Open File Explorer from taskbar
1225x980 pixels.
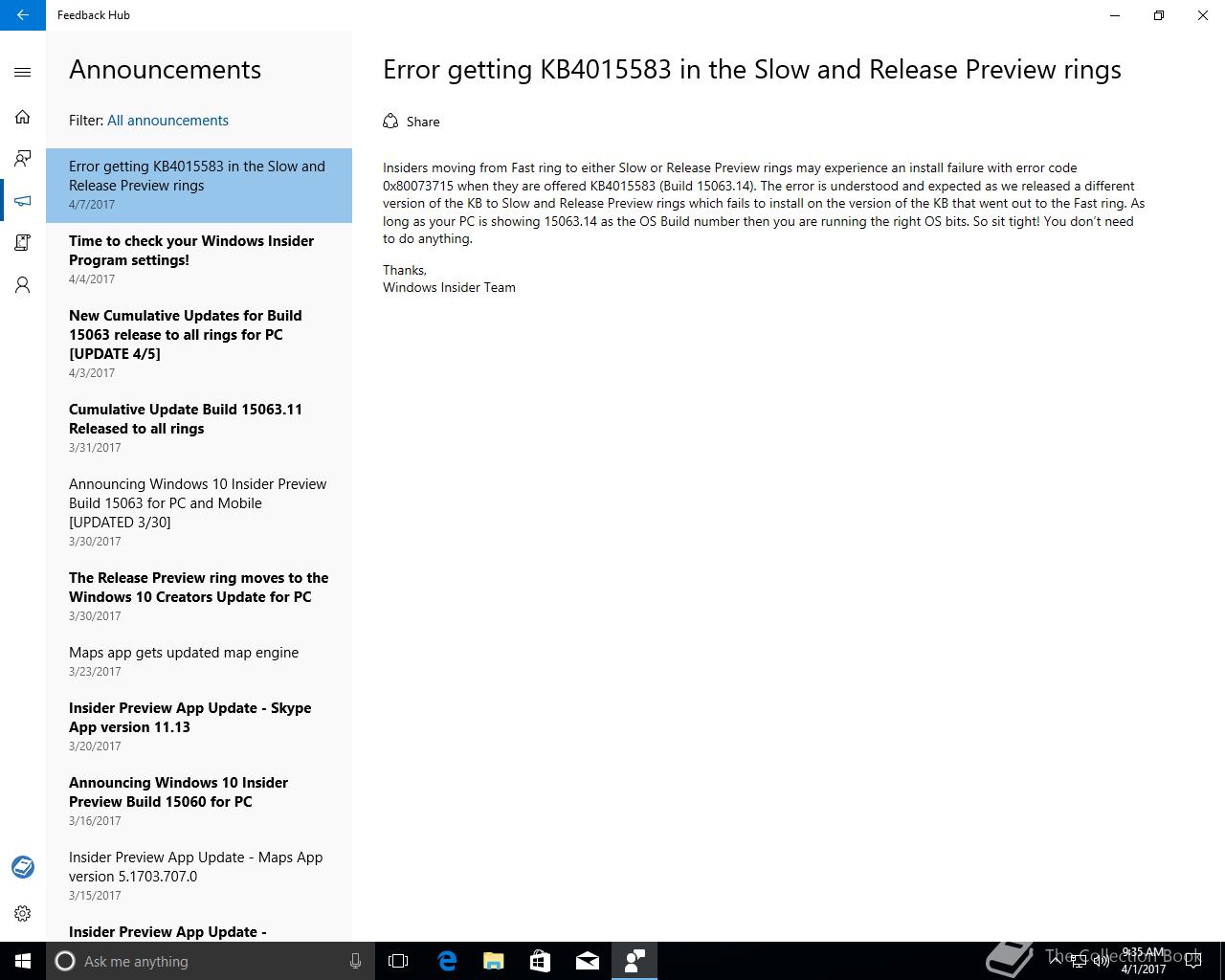[494, 961]
